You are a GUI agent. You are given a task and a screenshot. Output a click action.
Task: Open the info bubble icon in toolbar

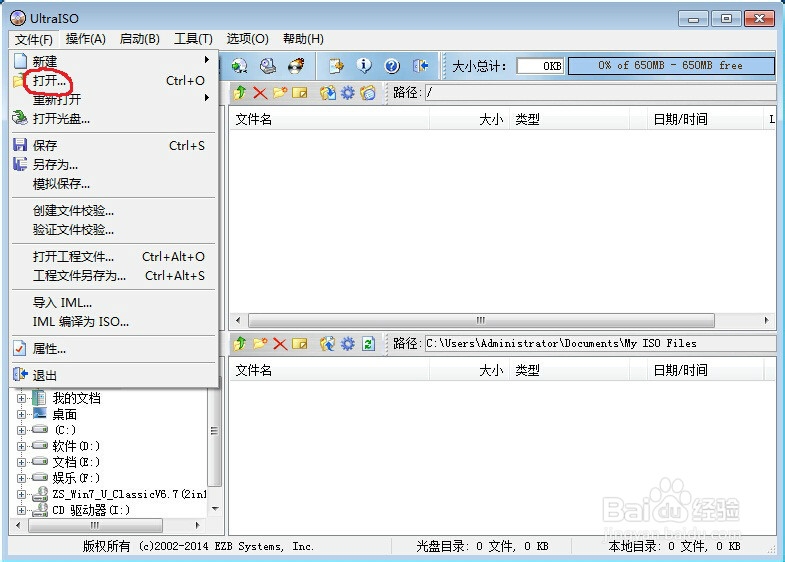364,66
